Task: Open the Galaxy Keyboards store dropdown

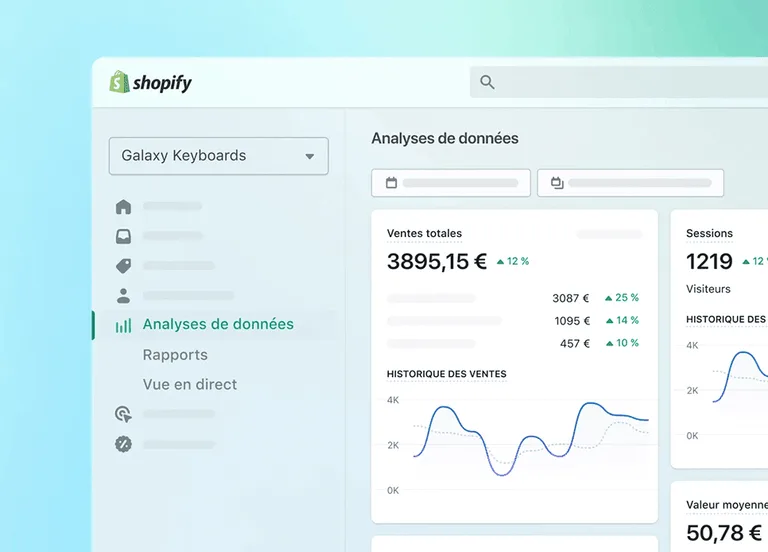Action: [x=218, y=156]
